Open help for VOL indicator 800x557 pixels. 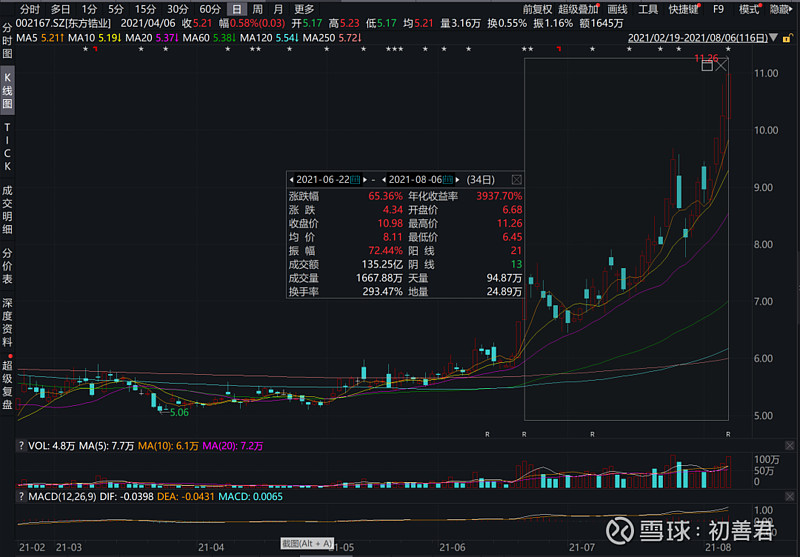point(21,446)
